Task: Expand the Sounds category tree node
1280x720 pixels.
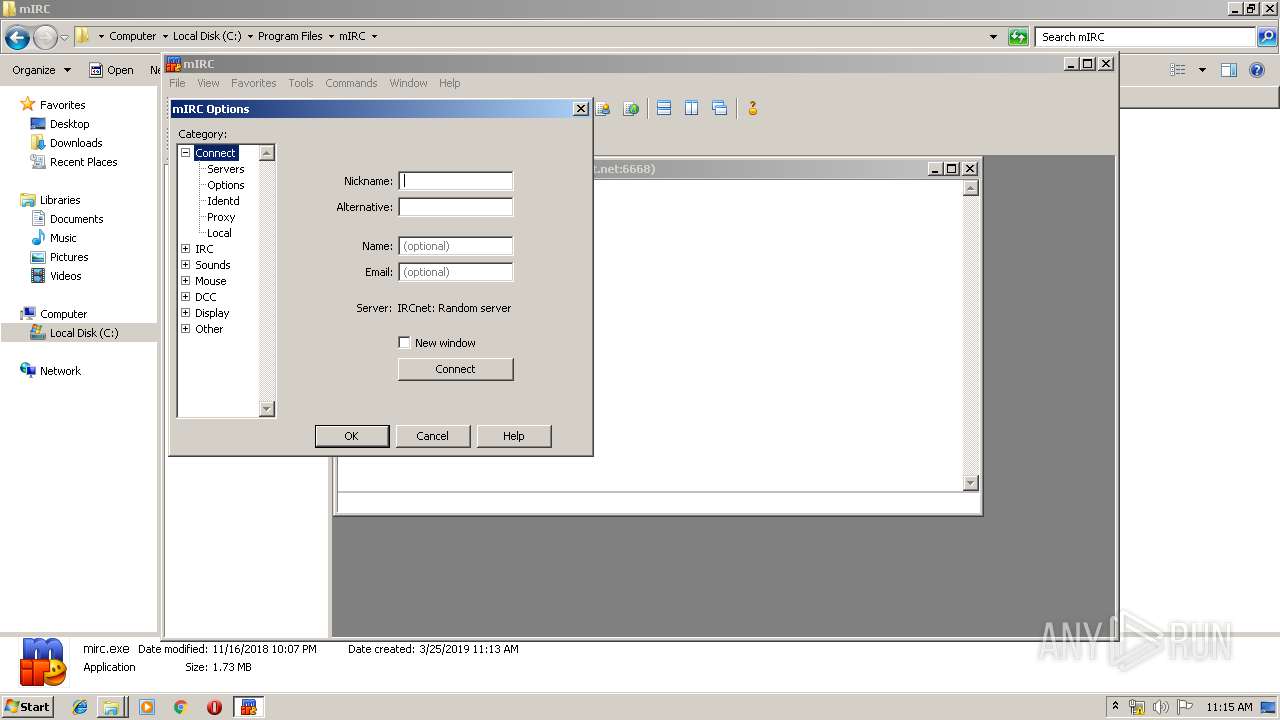Action: pos(185,265)
